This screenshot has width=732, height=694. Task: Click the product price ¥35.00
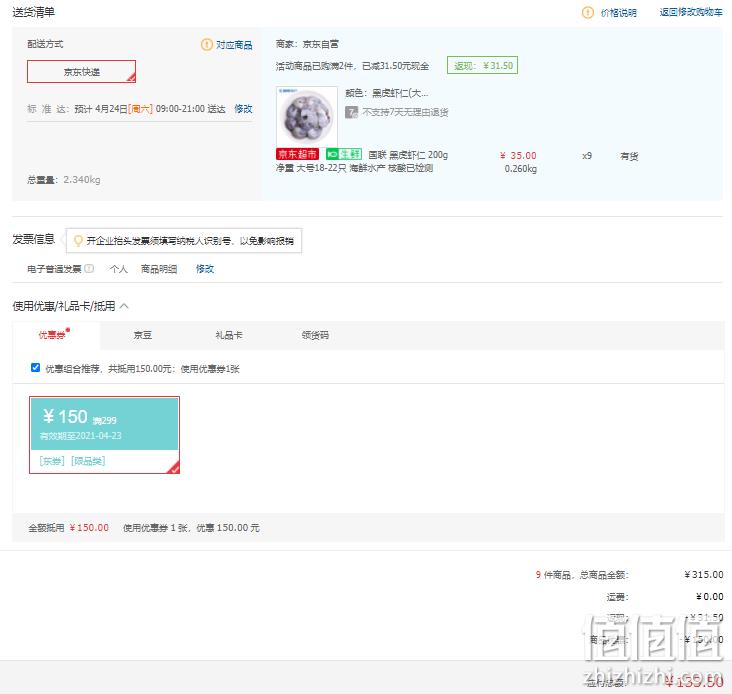pyautogui.click(x=518, y=155)
